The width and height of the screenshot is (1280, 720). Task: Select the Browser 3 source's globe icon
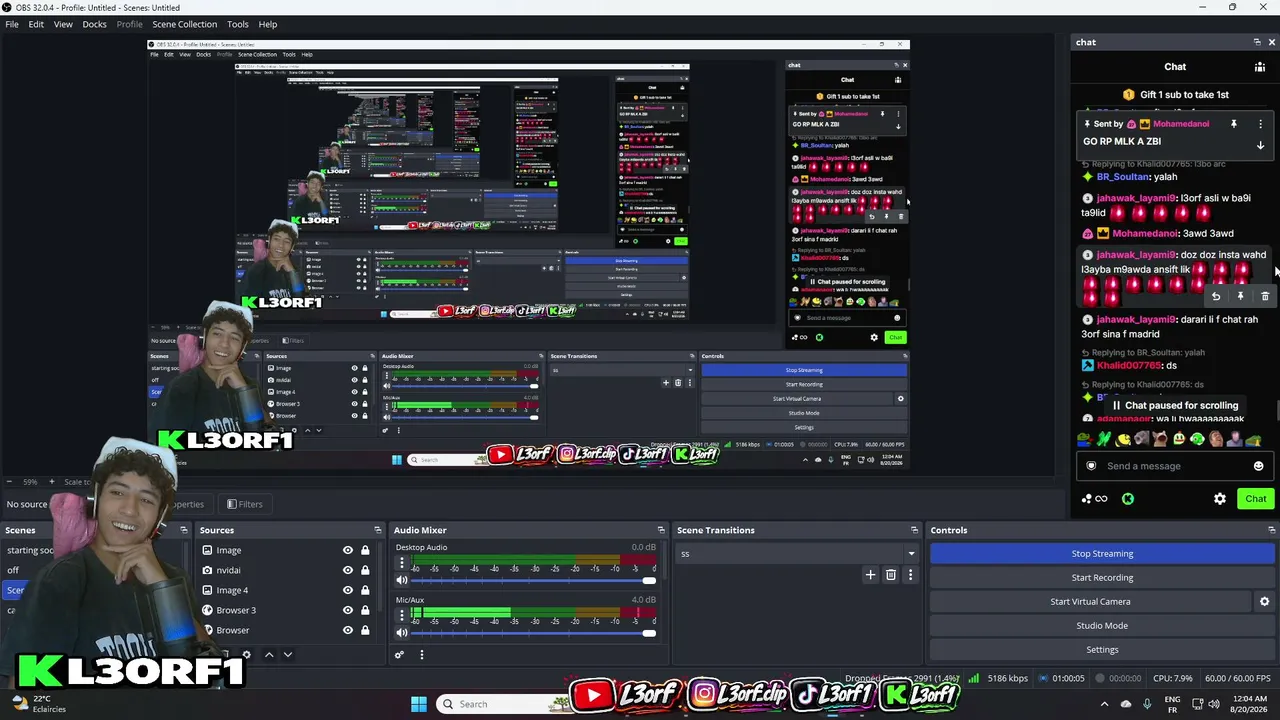click(x=207, y=610)
